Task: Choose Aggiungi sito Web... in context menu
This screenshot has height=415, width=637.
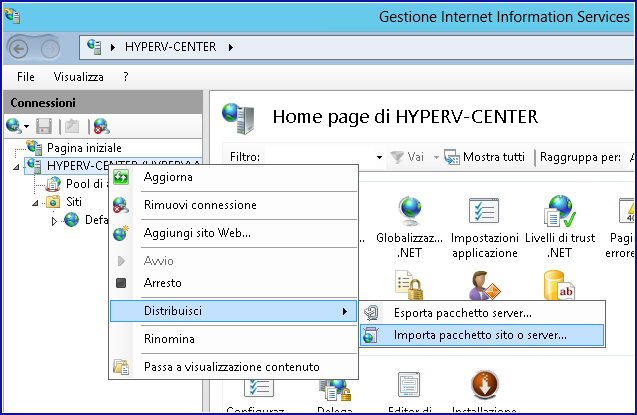Action: click(234, 233)
